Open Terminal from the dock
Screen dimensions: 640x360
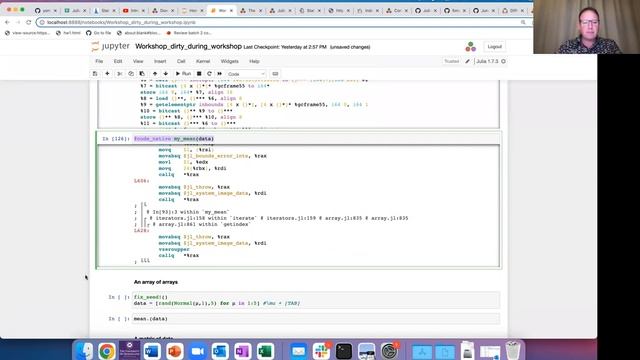point(344,351)
